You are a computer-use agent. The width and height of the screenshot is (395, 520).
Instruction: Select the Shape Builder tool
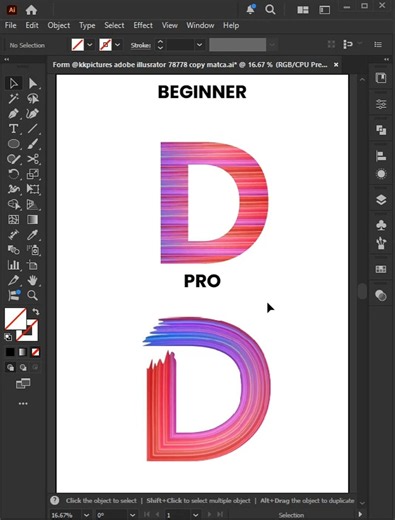(14, 204)
